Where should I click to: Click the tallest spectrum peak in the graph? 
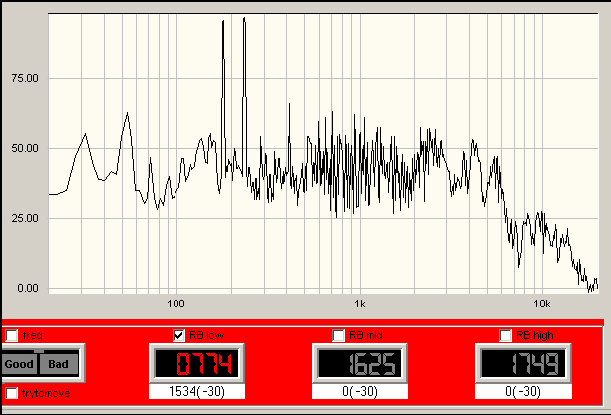[244, 19]
